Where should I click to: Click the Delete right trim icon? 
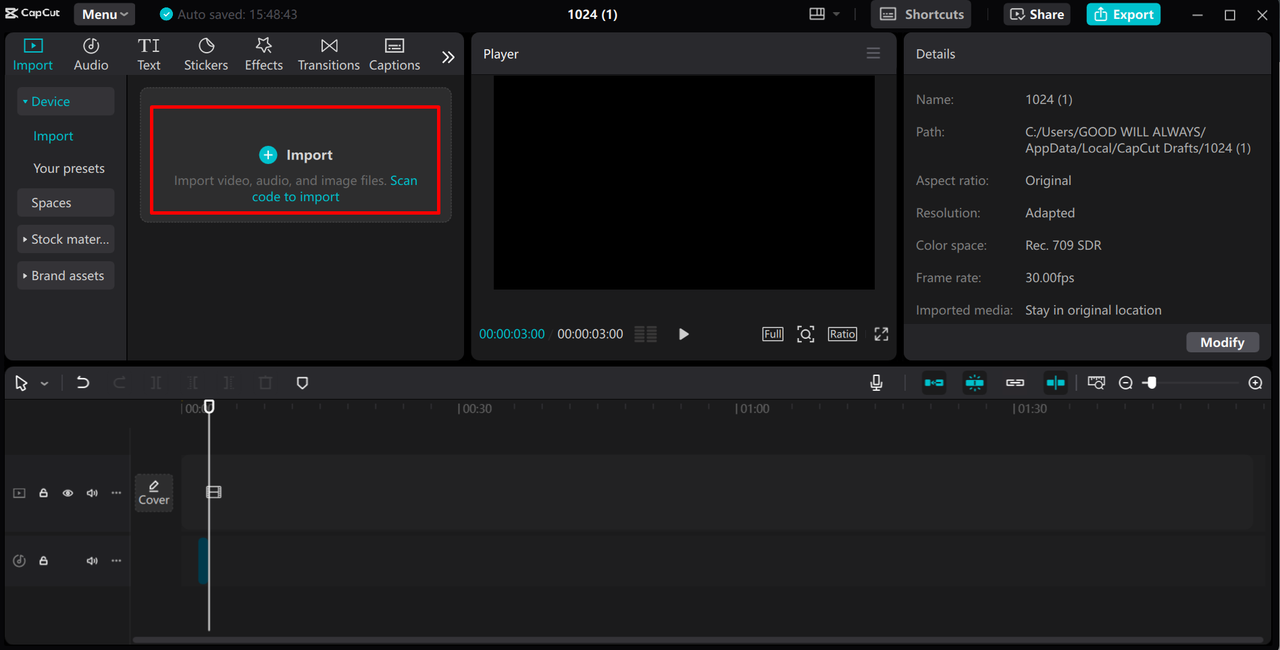point(229,383)
